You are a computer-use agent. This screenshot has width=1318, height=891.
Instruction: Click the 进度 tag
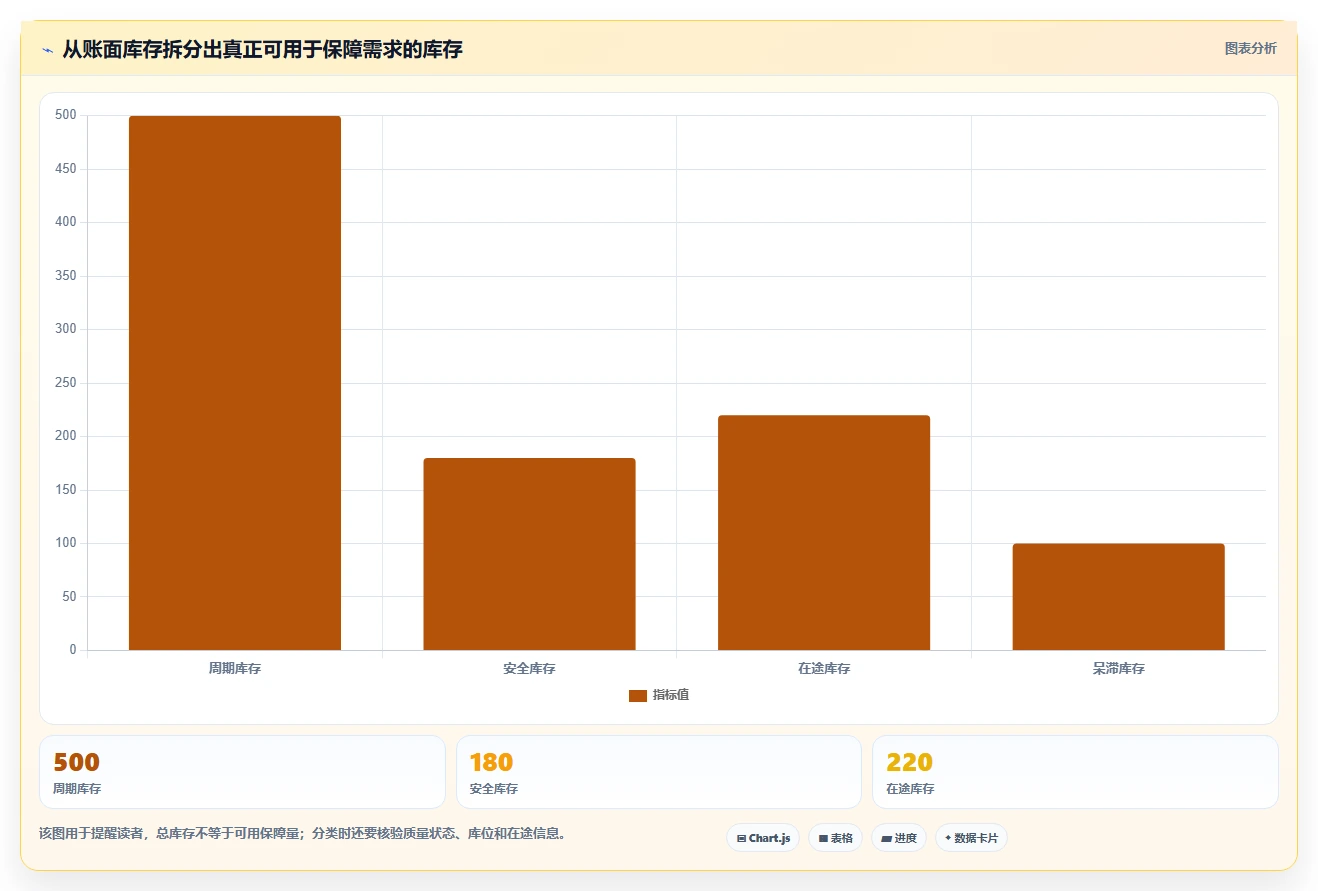click(x=899, y=838)
